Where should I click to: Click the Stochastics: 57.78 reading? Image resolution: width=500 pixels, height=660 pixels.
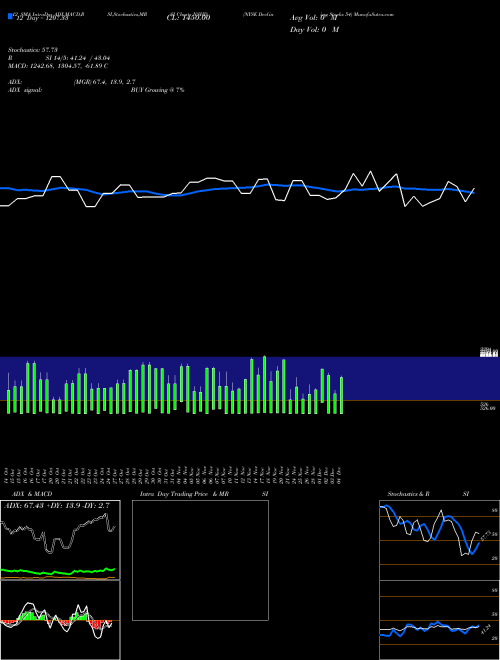click(33, 50)
